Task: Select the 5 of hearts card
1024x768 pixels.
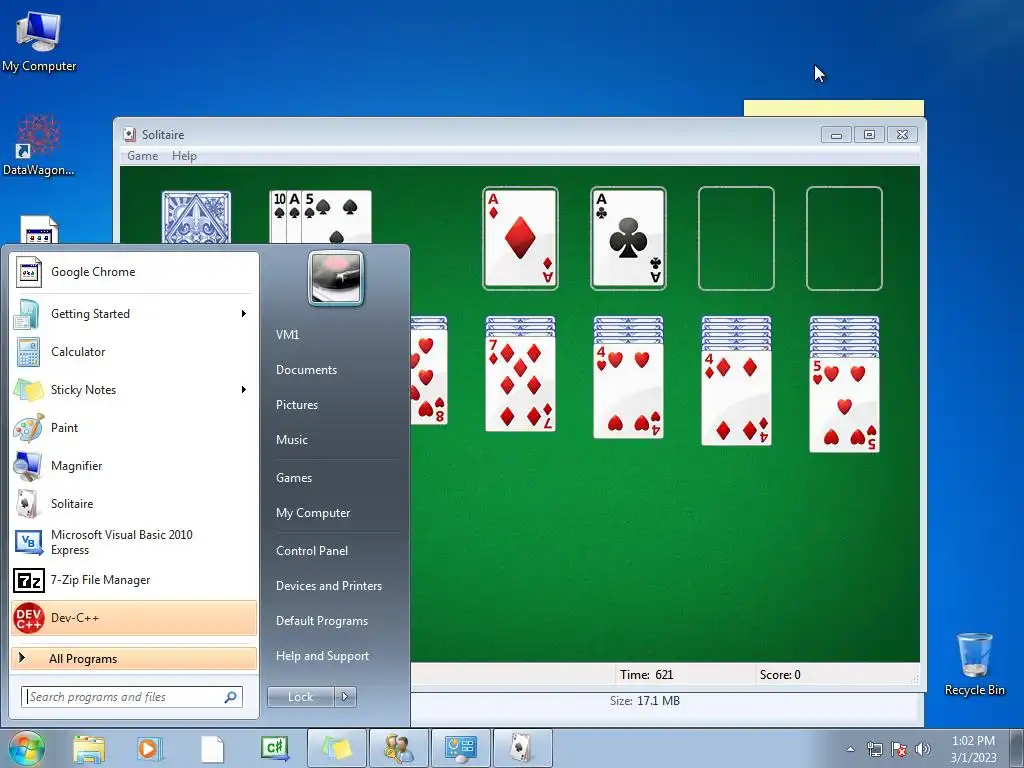Action: 844,405
